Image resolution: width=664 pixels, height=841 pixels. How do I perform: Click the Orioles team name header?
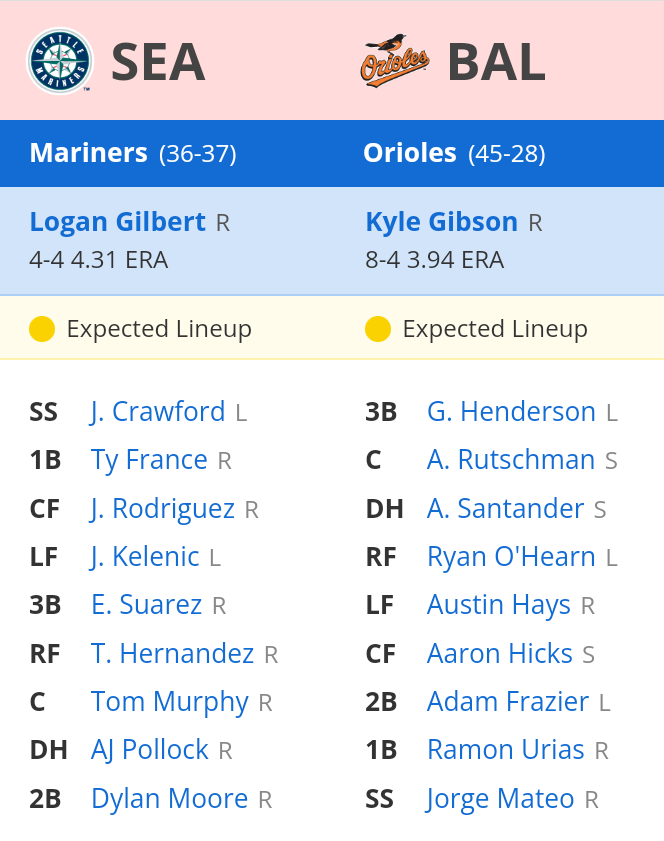[410, 153]
